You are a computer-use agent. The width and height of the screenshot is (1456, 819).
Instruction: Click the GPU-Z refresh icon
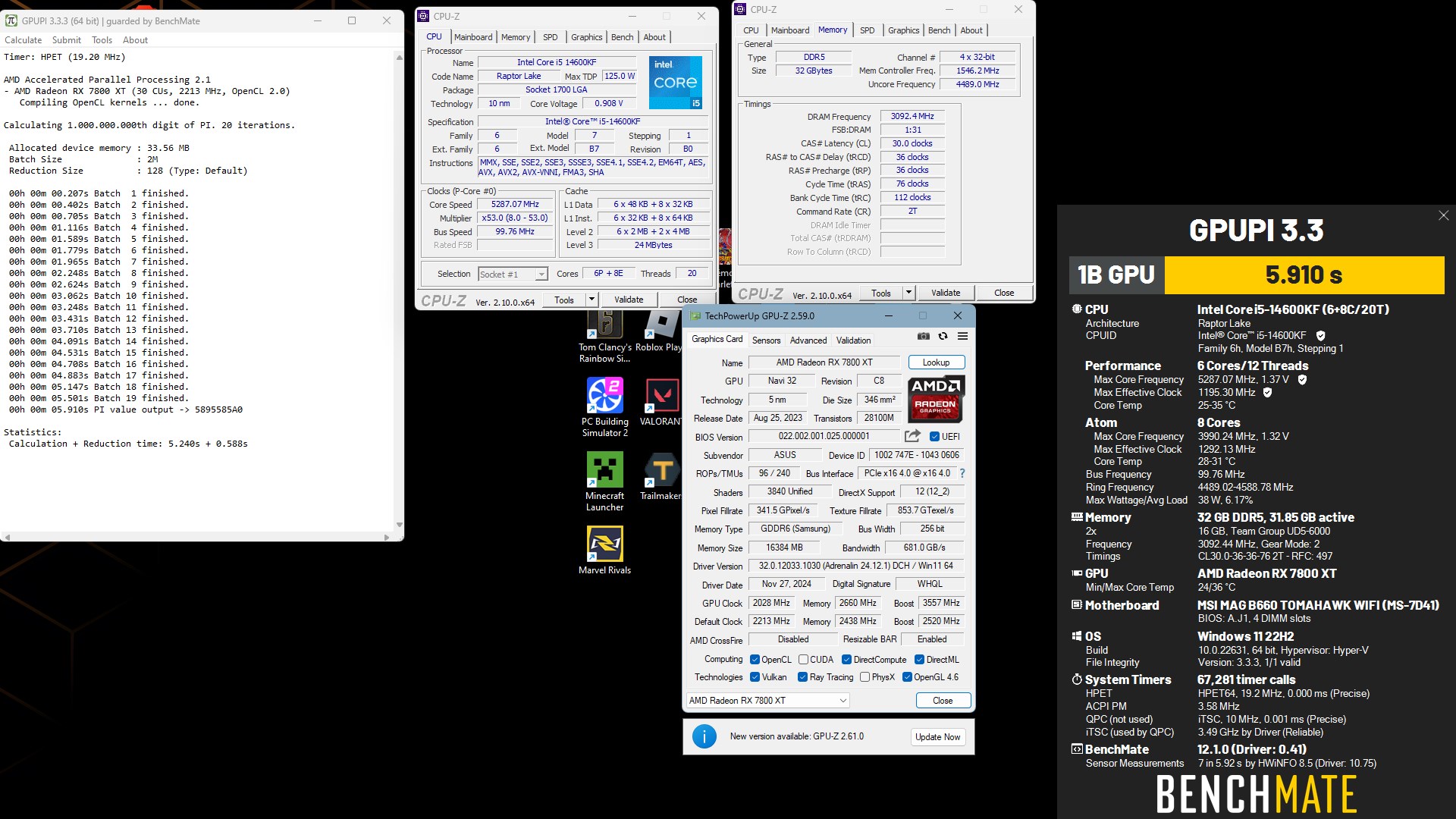943,336
